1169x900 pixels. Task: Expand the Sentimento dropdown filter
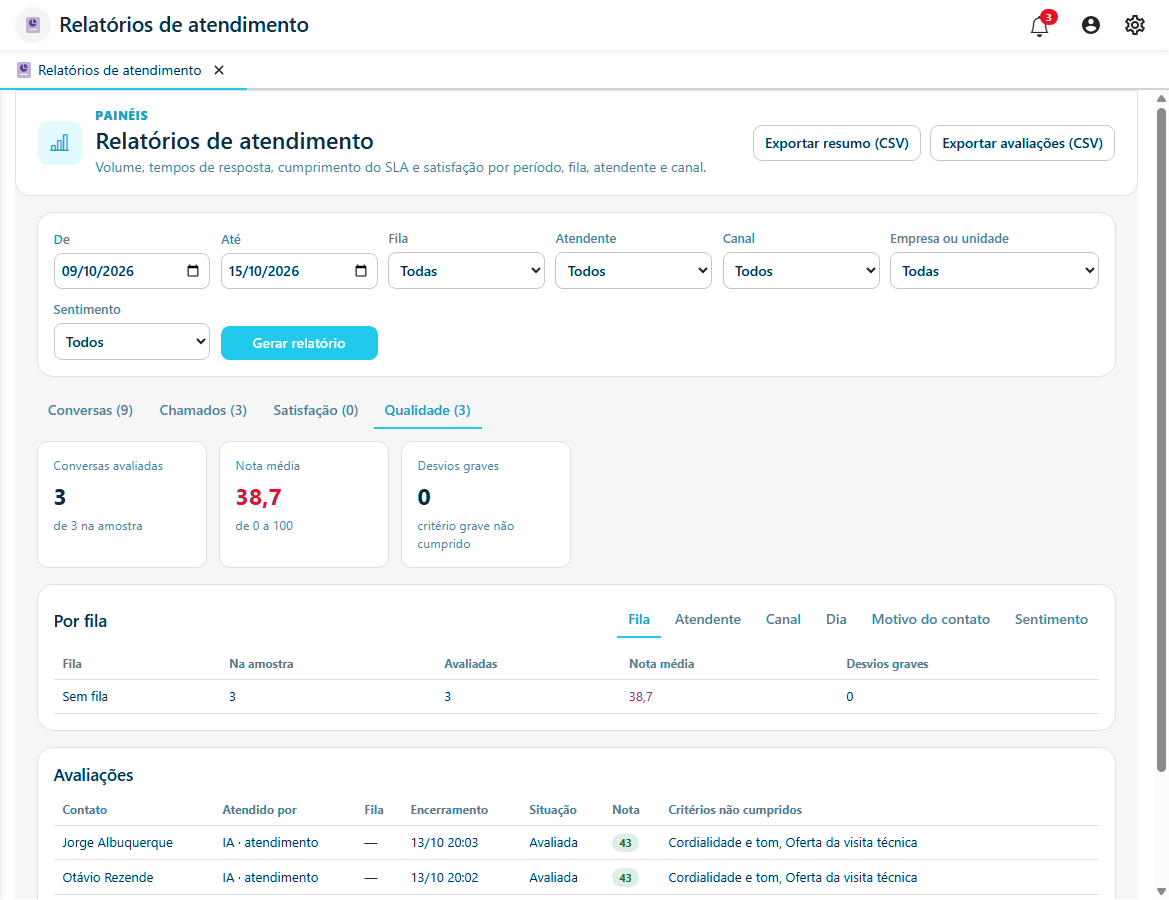[131, 342]
